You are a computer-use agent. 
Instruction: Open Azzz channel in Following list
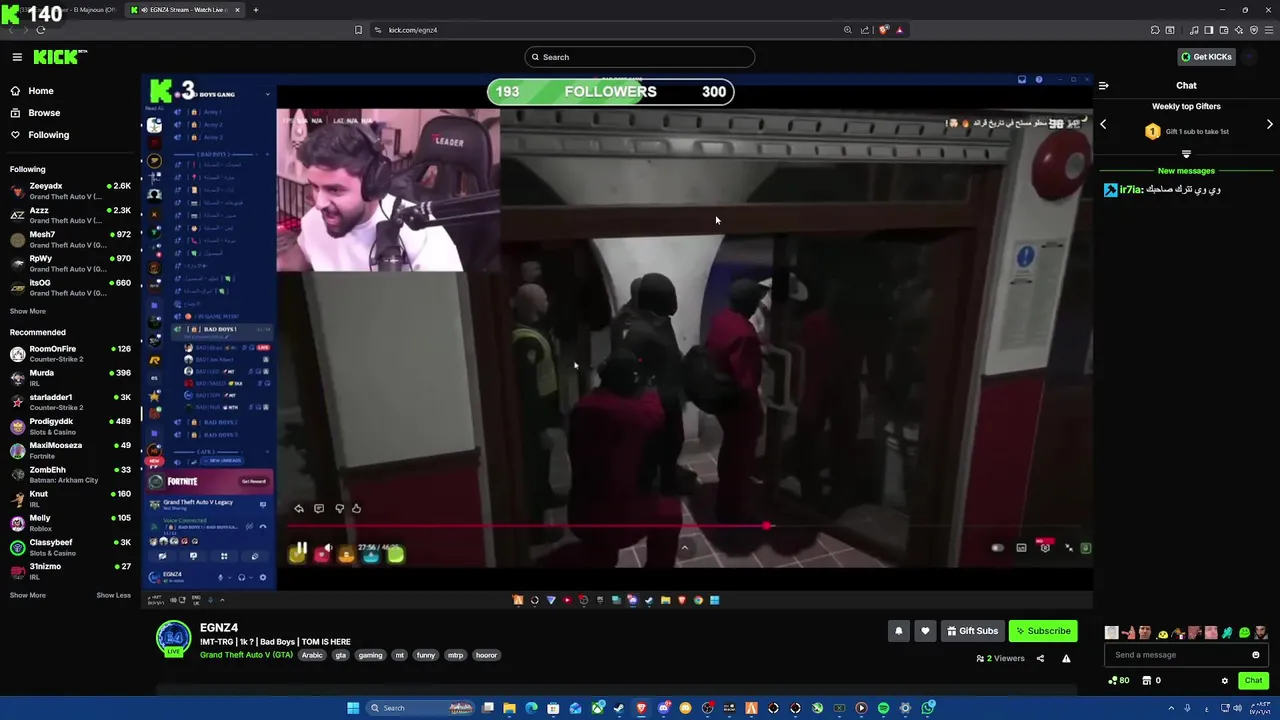point(70,215)
